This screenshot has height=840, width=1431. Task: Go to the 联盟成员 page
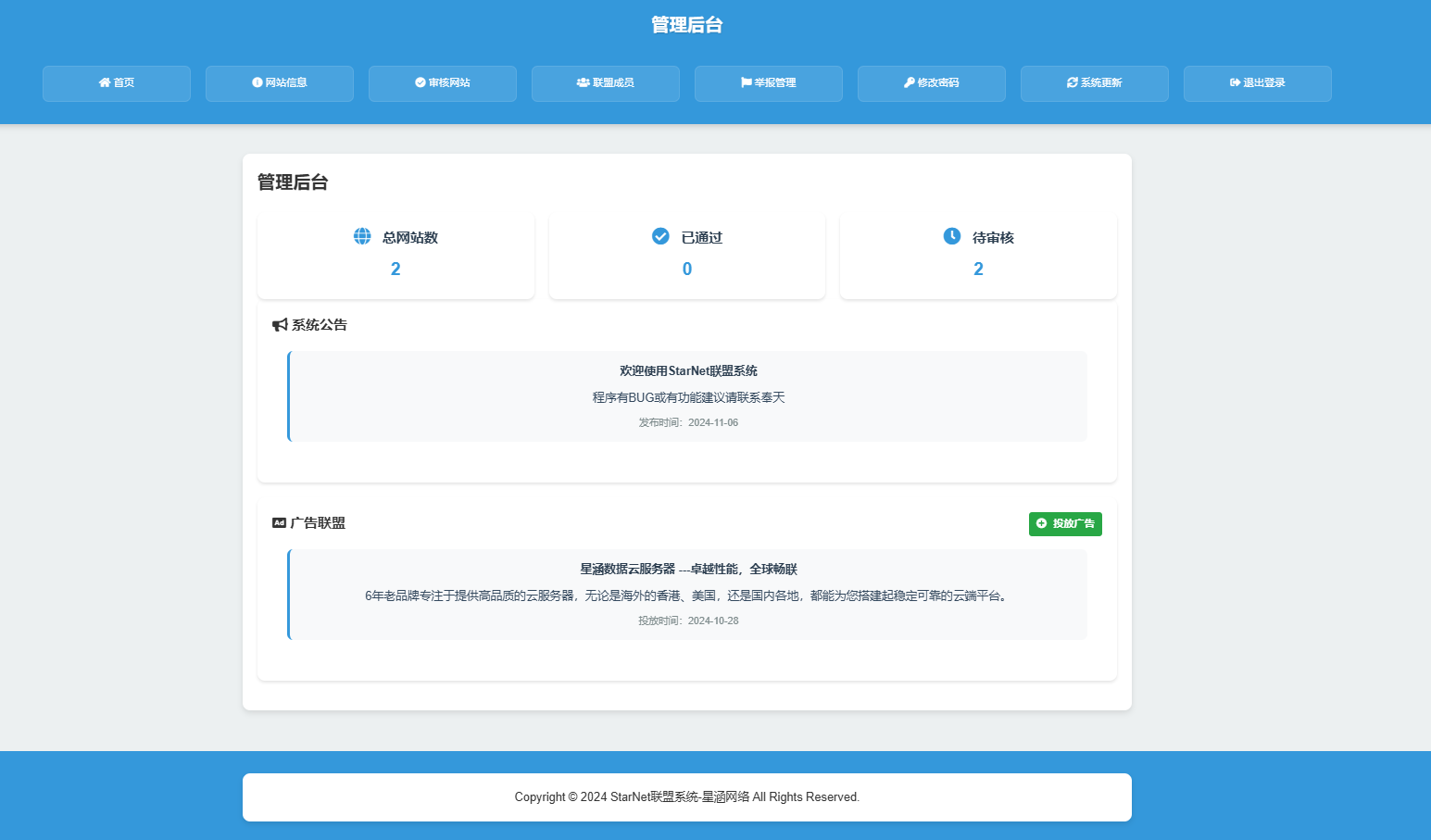click(x=606, y=83)
